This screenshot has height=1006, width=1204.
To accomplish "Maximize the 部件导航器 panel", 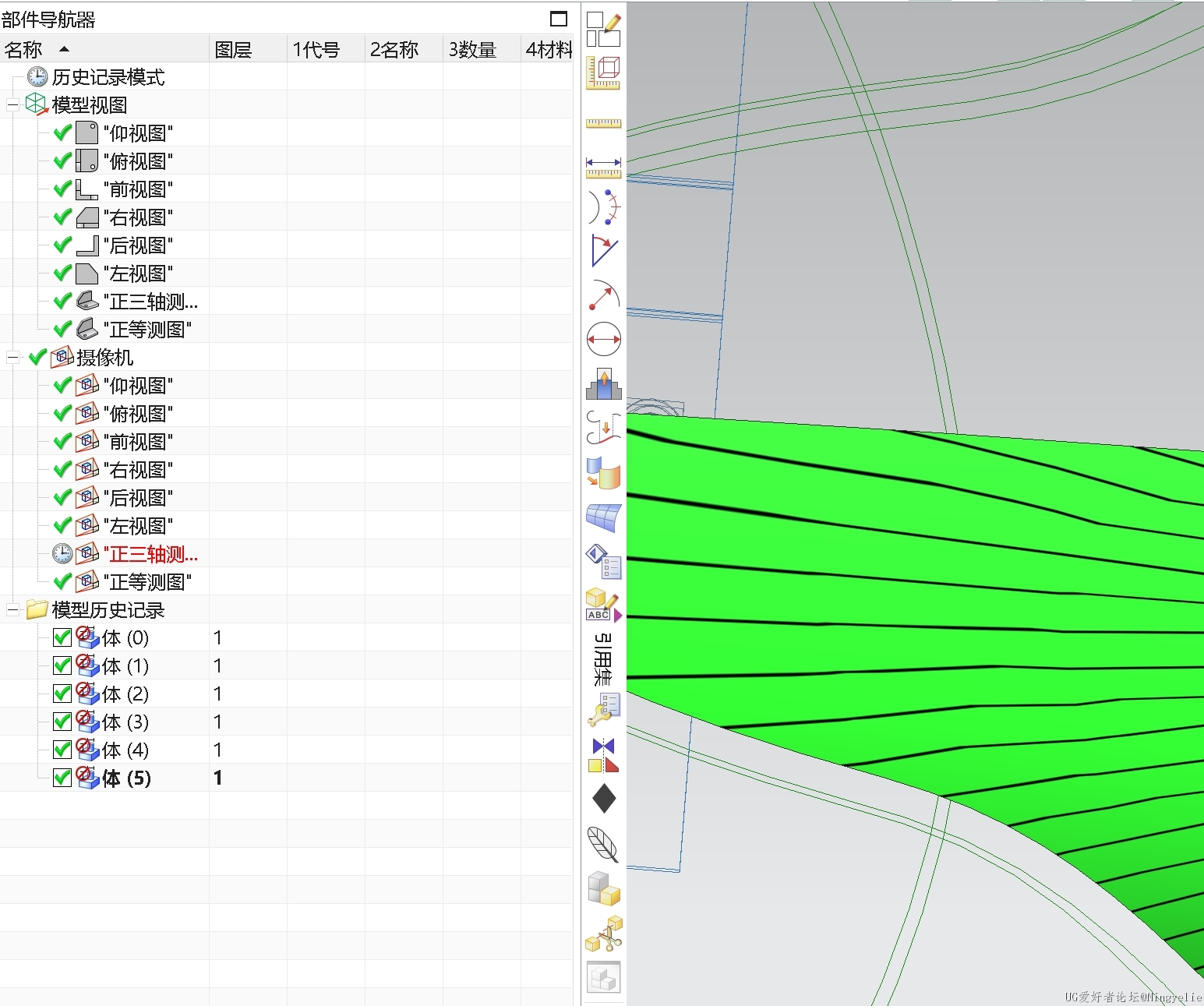I will coord(559,18).
